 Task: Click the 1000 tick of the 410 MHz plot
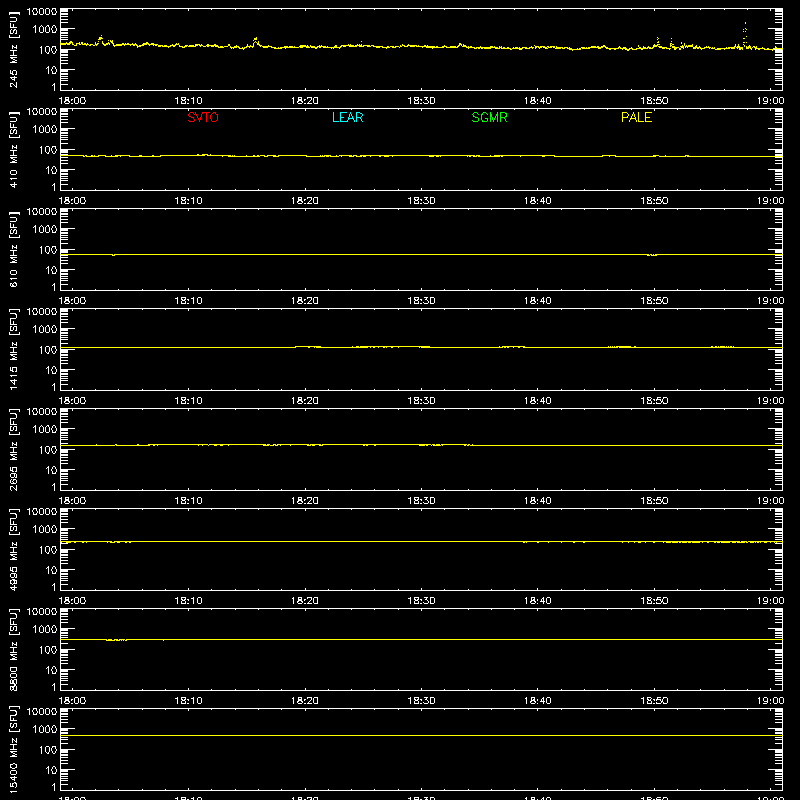point(45,130)
